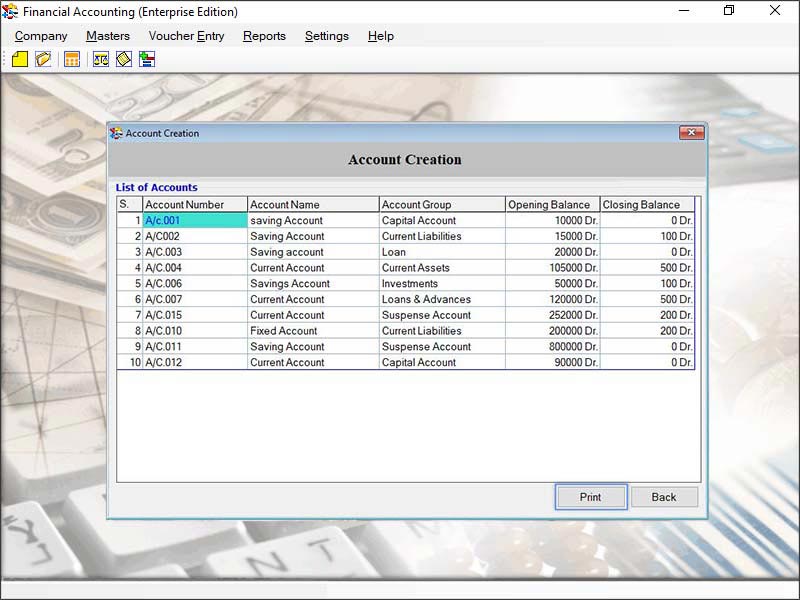The width and height of the screenshot is (800, 600).
Task: Click opening balance 800000 Dr.
Action: [x=553, y=347]
